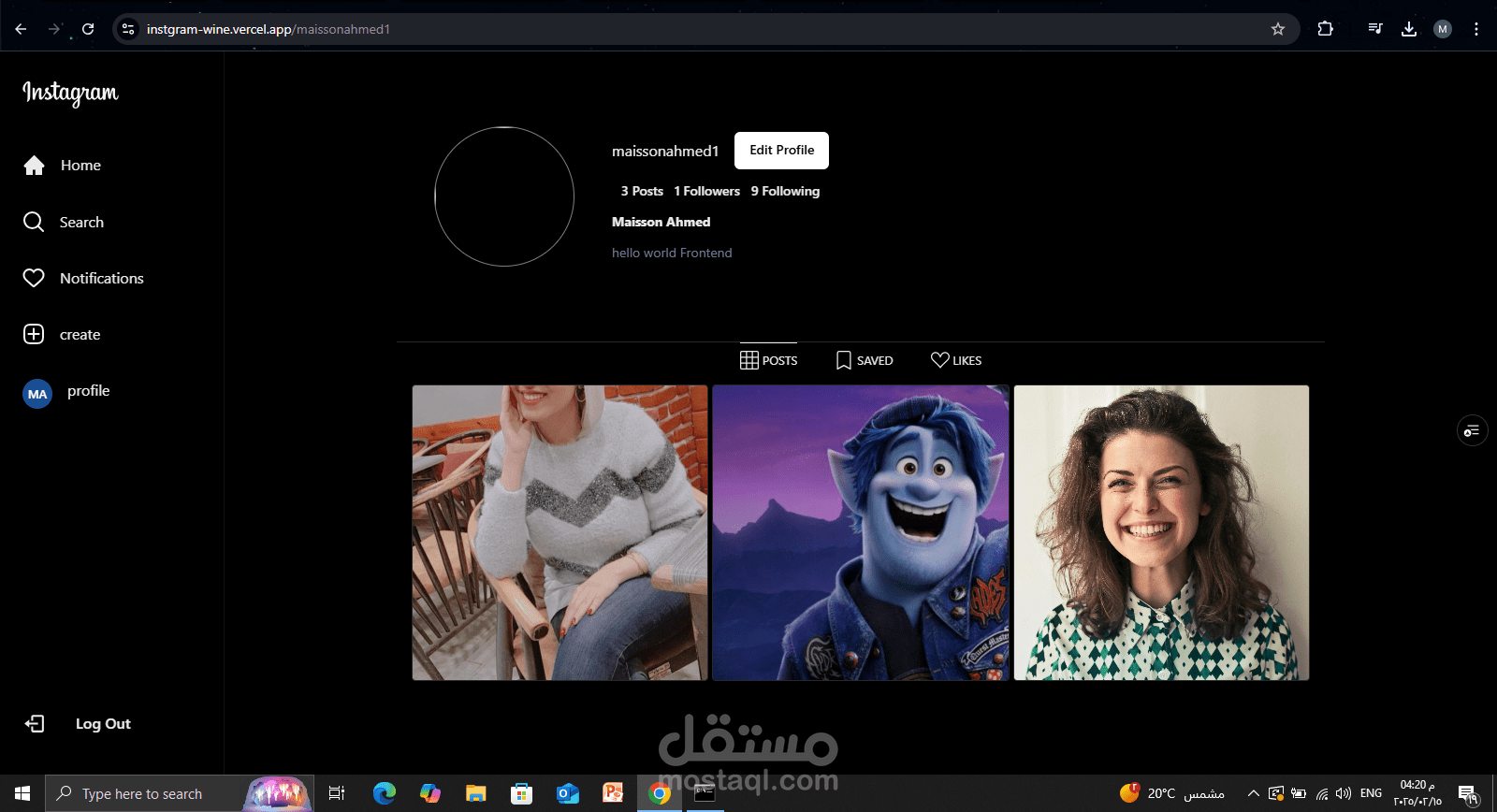
Task: Open Chrome media controls icon
Action: 1375,29
